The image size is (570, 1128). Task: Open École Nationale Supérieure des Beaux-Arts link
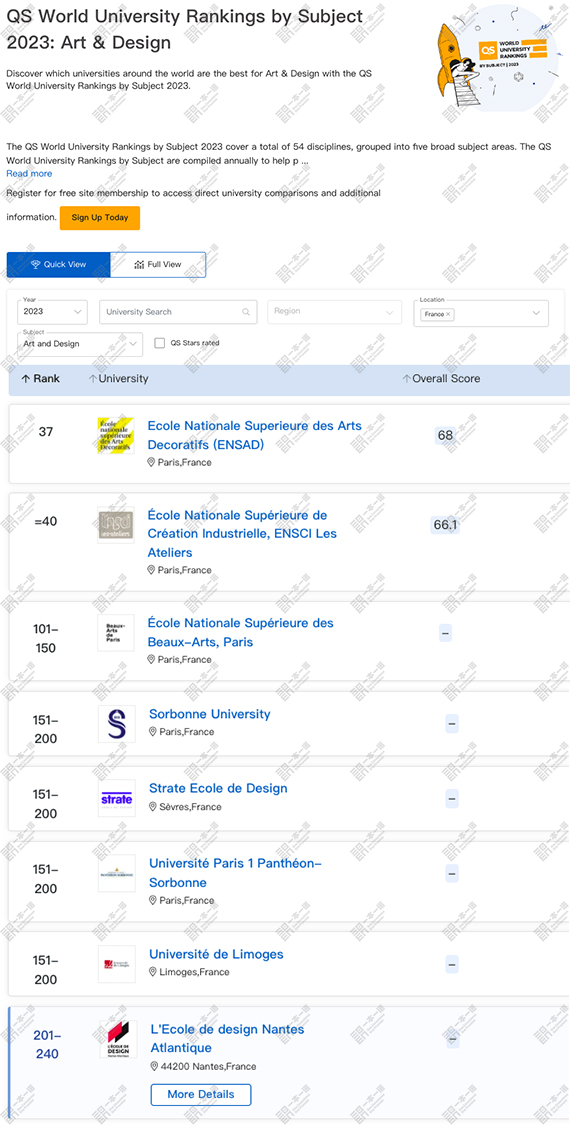[x=240, y=632]
